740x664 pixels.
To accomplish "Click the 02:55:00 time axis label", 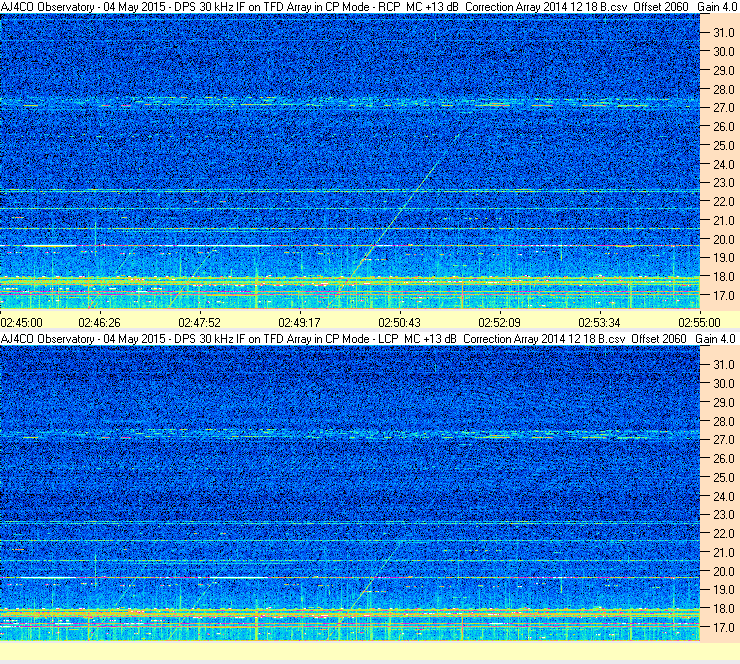I will point(699,323).
